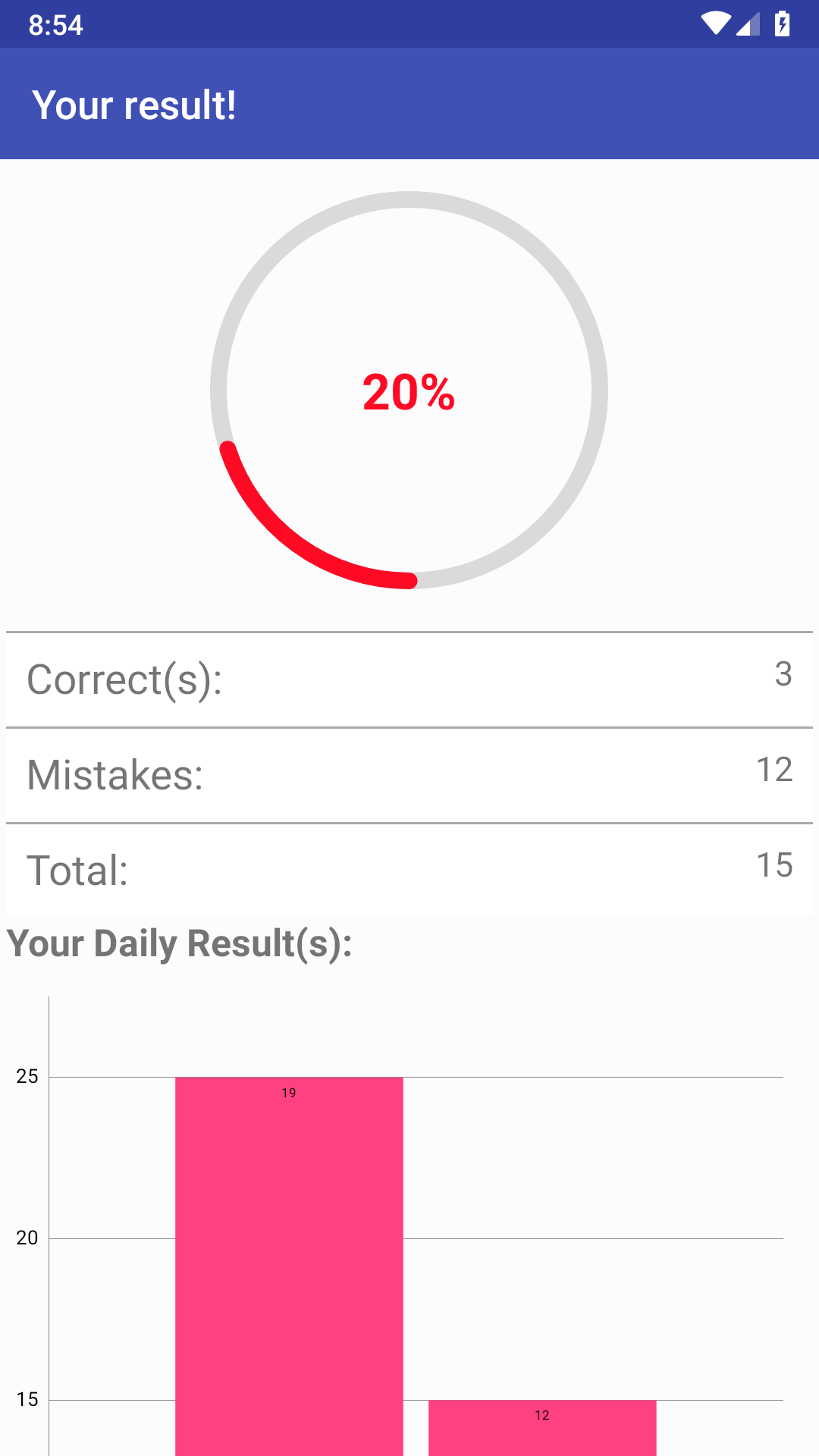The width and height of the screenshot is (819, 1456).
Task: Tap the 20% score text
Action: (409, 392)
